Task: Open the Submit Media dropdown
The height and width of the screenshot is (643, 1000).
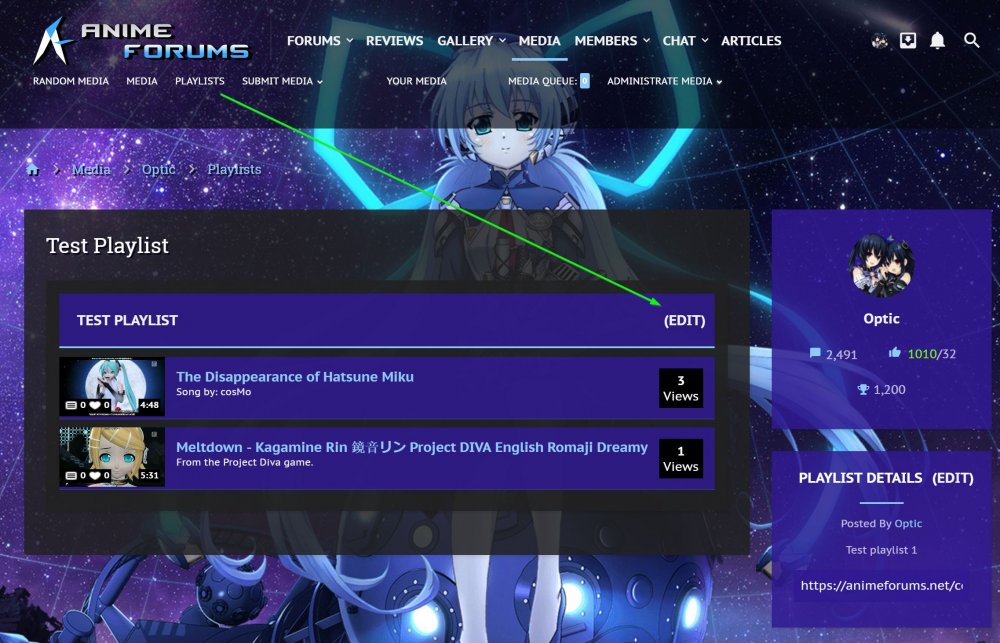Action: pyautogui.click(x=282, y=81)
